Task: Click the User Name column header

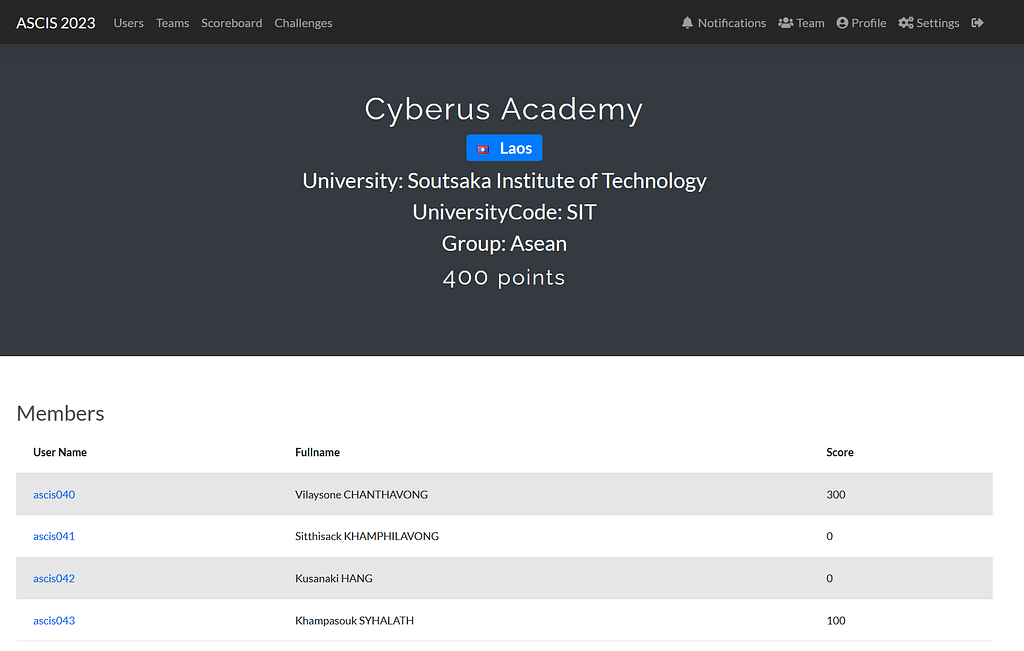Action: [60, 452]
